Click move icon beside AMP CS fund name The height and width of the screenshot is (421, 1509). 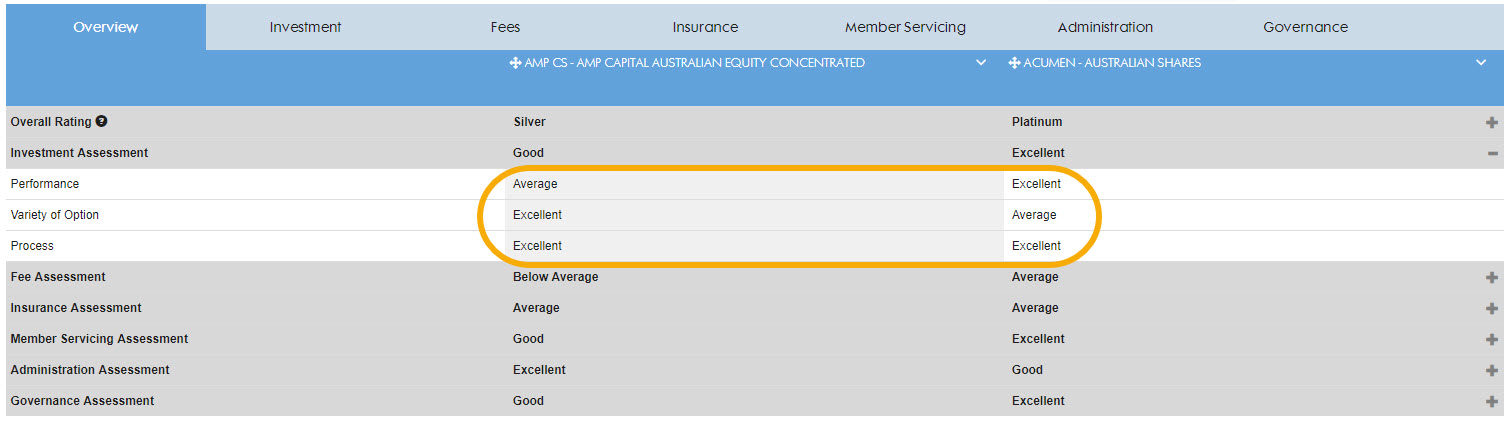516,63
